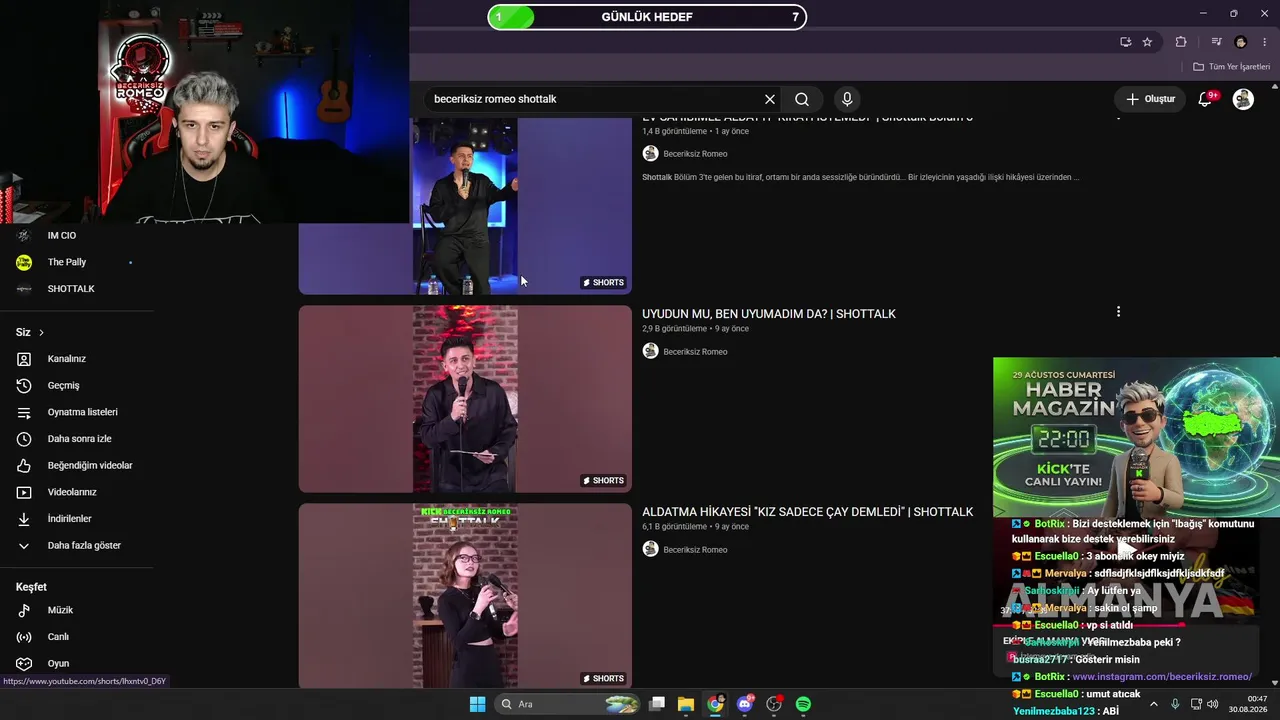Open Beceriksiz Romeo channel under 'ÇAY DEMLEDİ' video
This screenshot has height=720, width=1280.
click(695, 550)
